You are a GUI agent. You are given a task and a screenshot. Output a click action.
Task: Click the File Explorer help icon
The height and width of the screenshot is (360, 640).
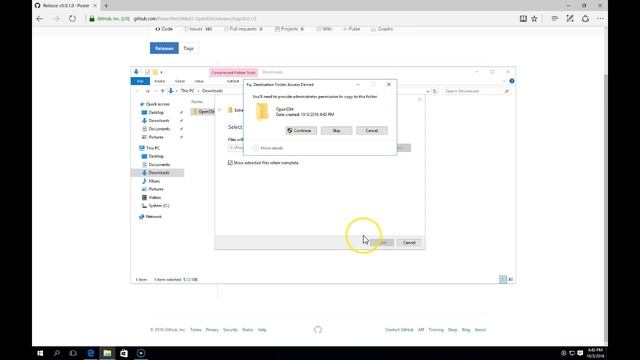point(512,81)
